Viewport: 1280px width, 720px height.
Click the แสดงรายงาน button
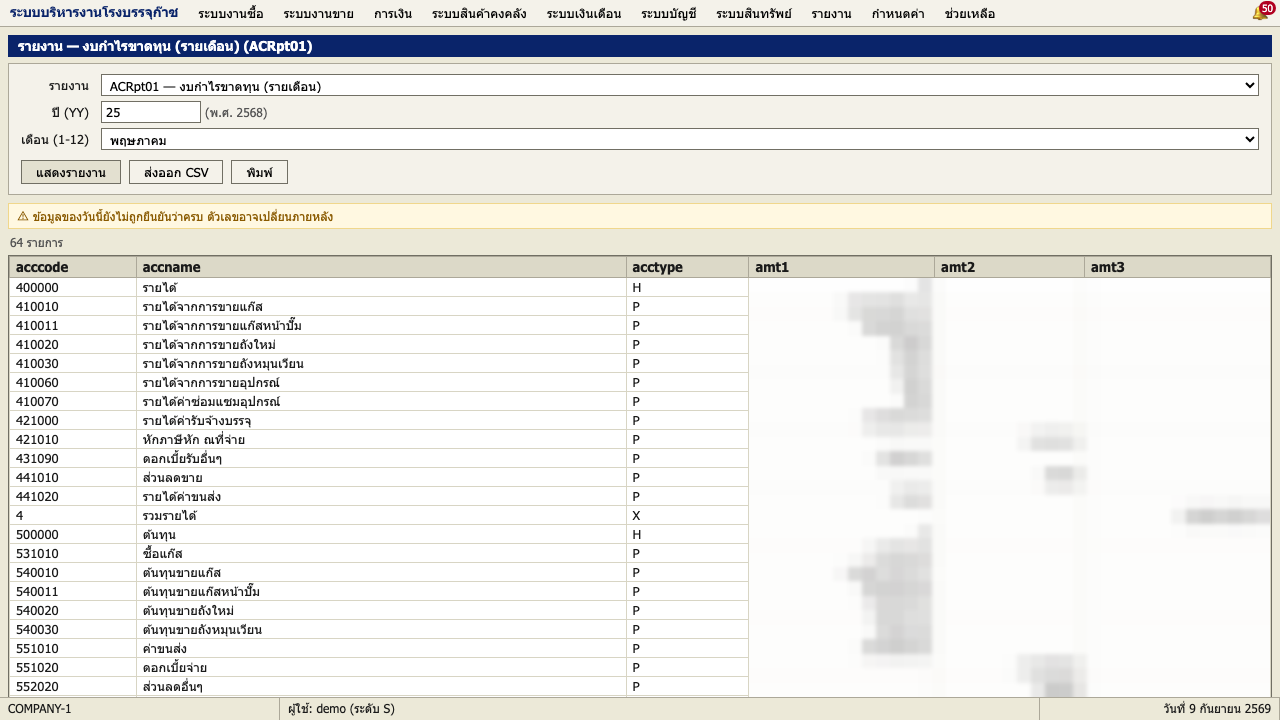[x=71, y=172]
